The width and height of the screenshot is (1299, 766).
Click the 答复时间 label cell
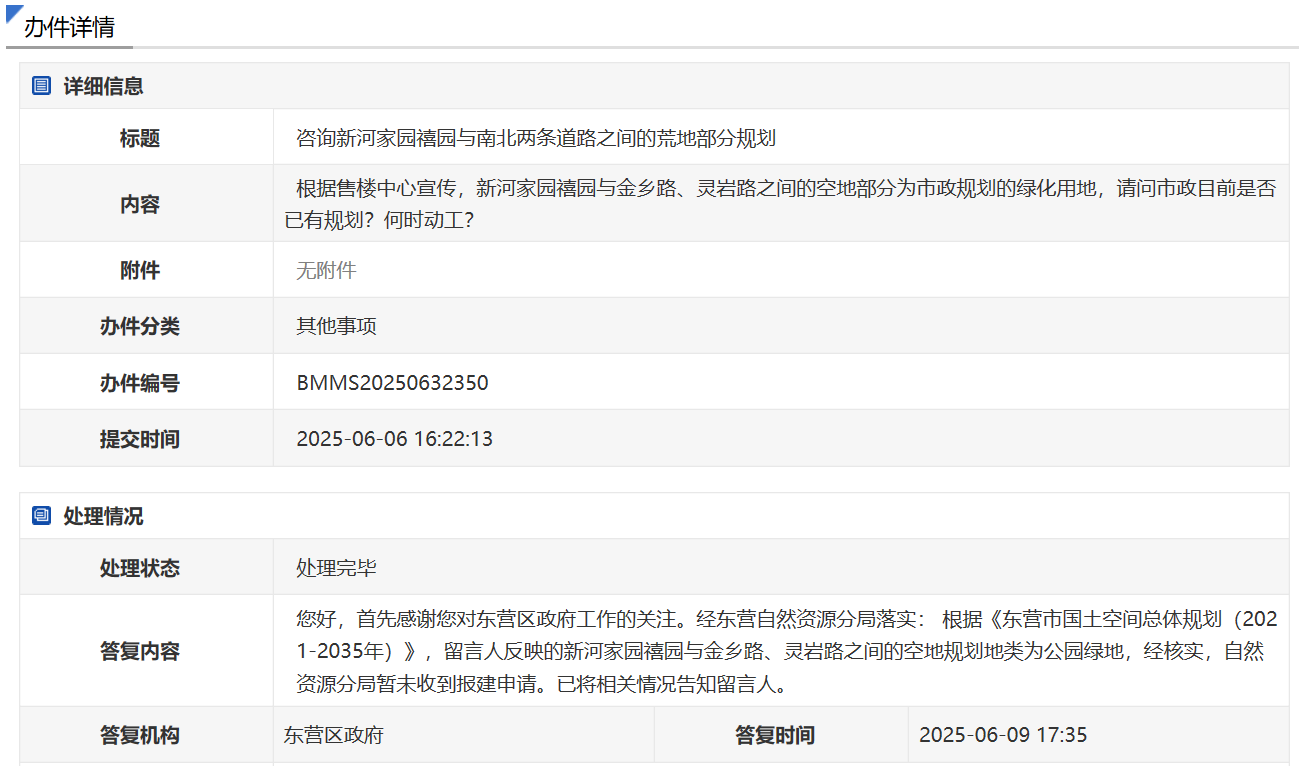[x=775, y=735]
